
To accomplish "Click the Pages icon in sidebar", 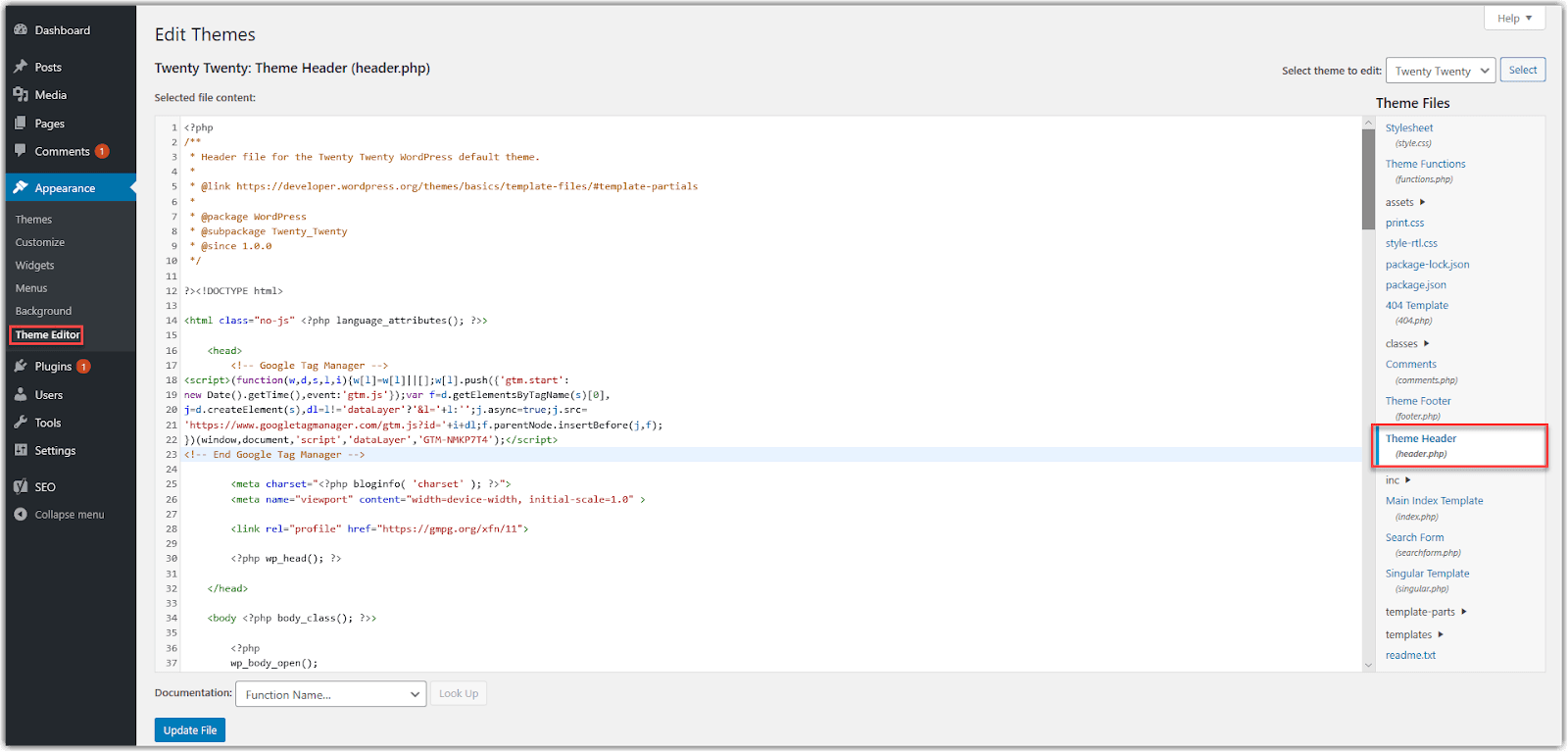I will (x=21, y=124).
